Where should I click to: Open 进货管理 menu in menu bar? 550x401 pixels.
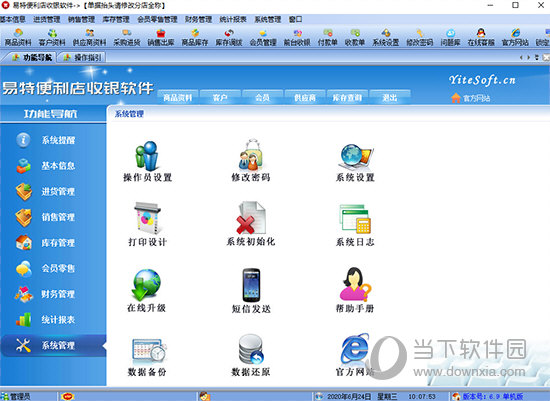coord(47,19)
